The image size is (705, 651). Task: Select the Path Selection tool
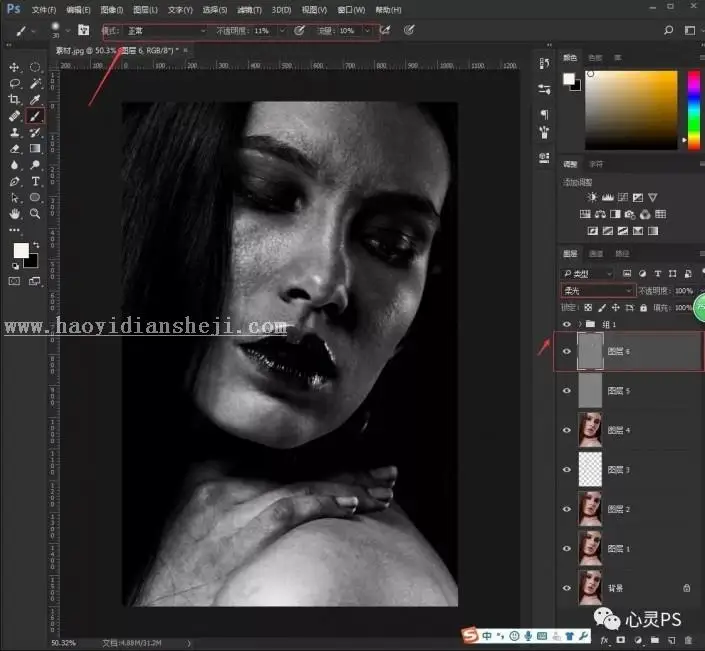tap(14, 198)
